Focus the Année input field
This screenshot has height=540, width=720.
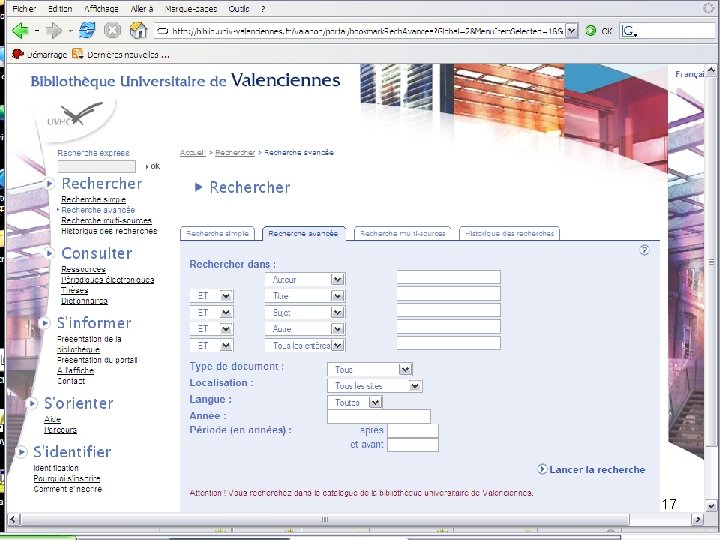pyautogui.click(x=379, y=416)
